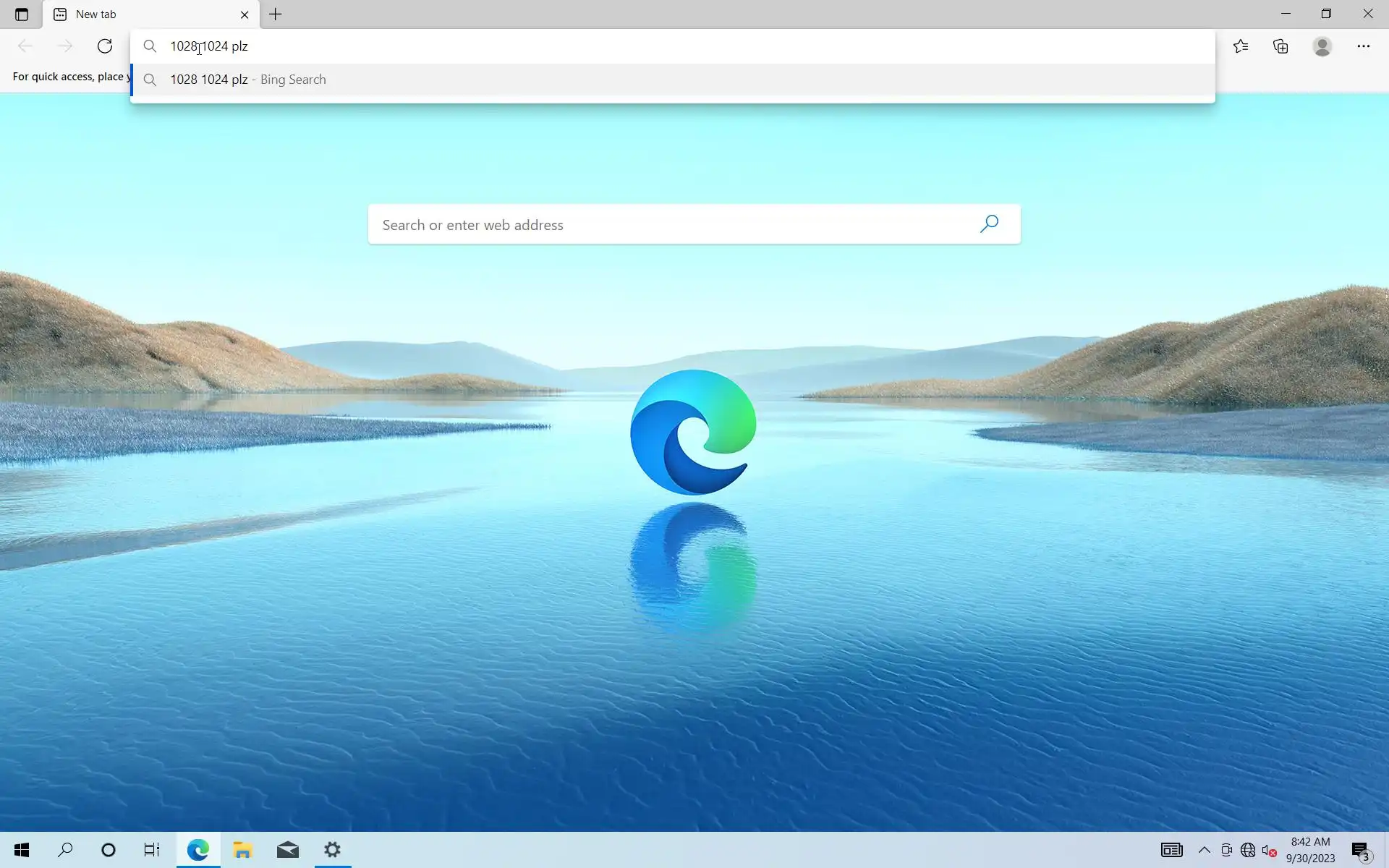Close the New tab tab

tap(245, 14)
